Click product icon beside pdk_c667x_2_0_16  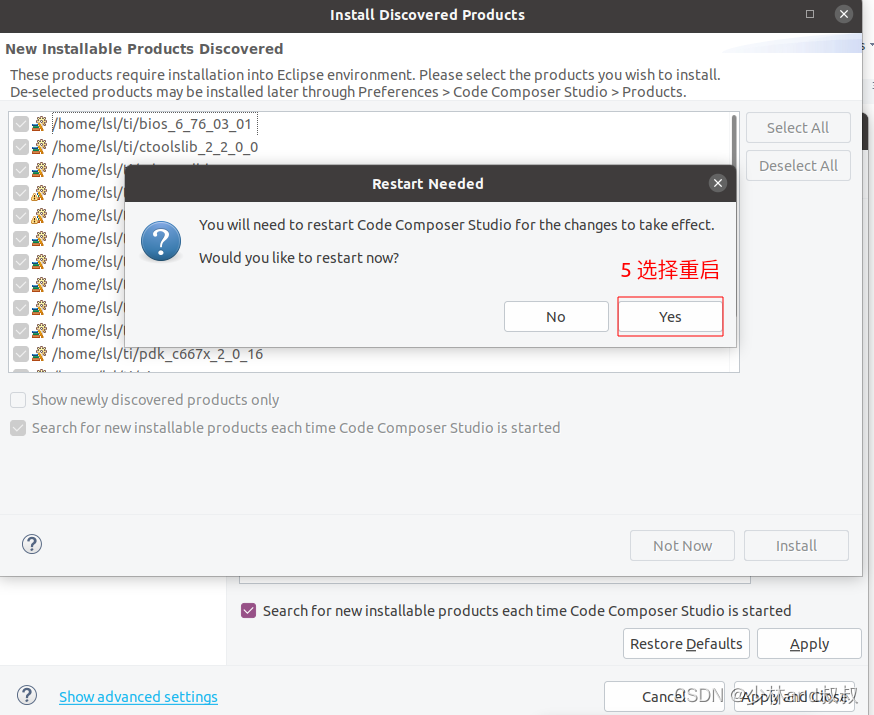(39, 354)
